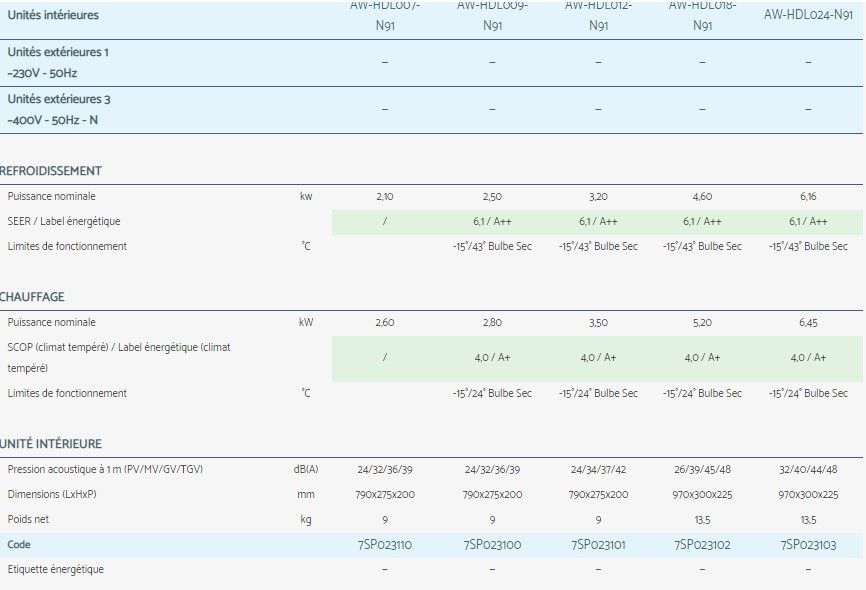
Task: Open product code 7SP023101
Action: (598, 545)
